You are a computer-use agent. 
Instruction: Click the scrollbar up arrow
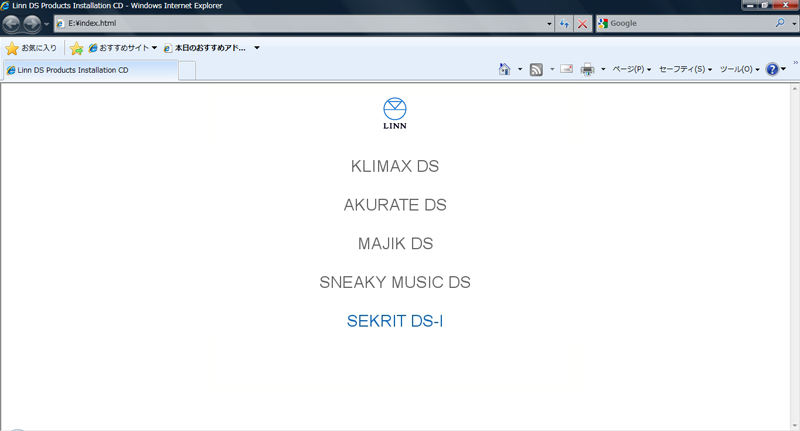point(795,89)
